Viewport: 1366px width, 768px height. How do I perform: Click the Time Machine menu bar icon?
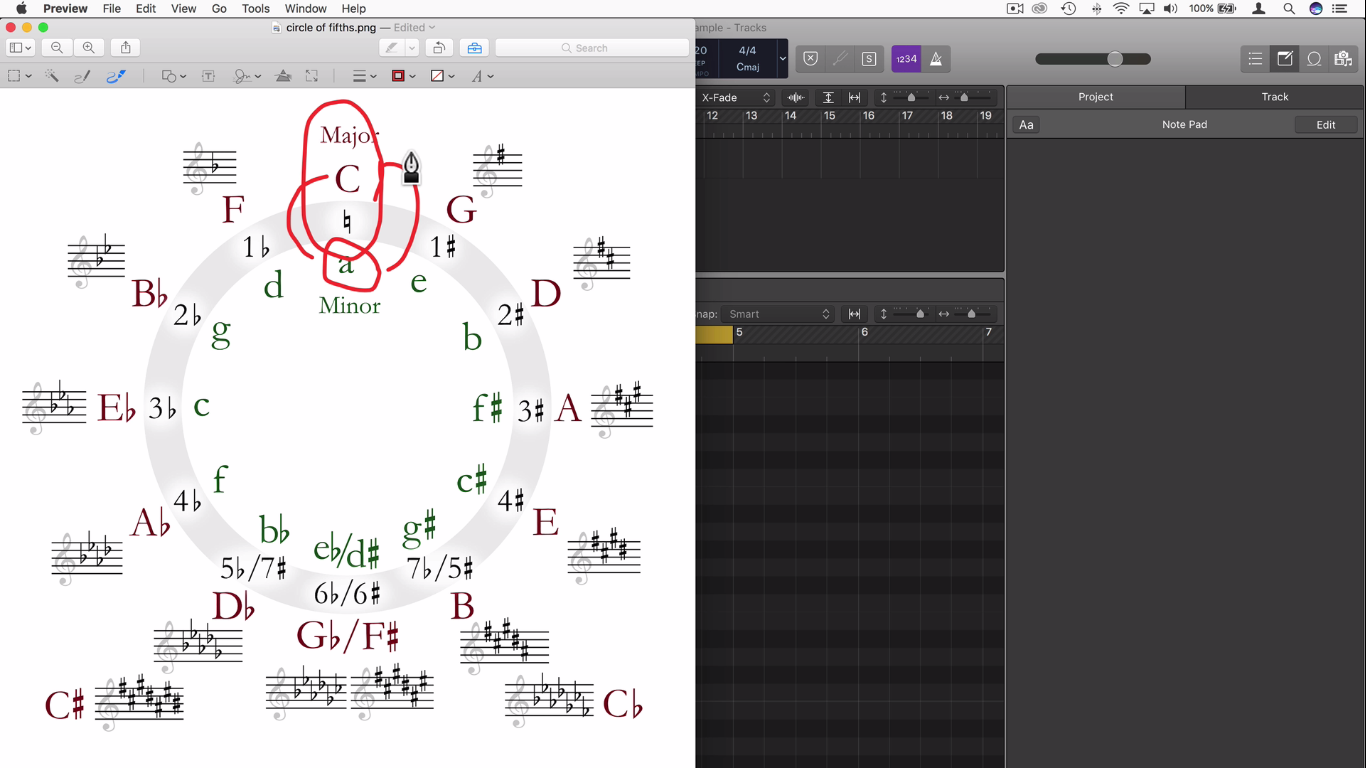[x=1069, y=8]
